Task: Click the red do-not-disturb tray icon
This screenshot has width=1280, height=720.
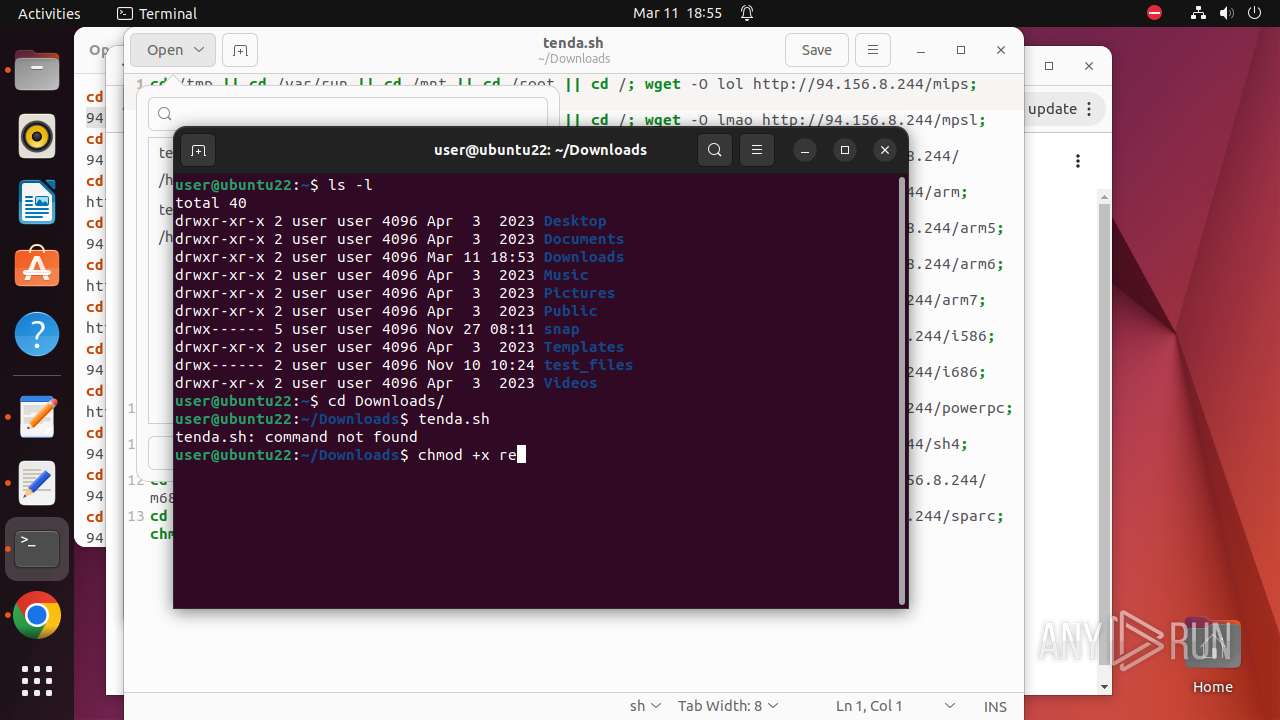Action: click(x=1155, y=14)
